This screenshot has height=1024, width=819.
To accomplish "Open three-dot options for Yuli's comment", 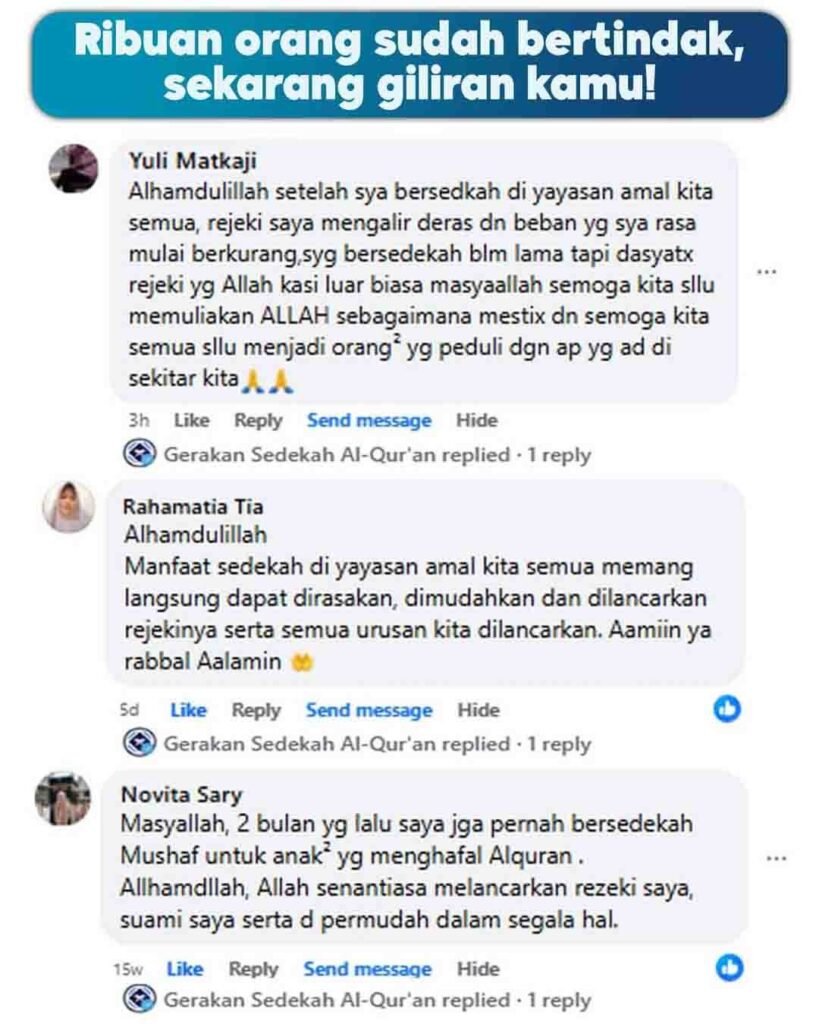I will point(766,272).
